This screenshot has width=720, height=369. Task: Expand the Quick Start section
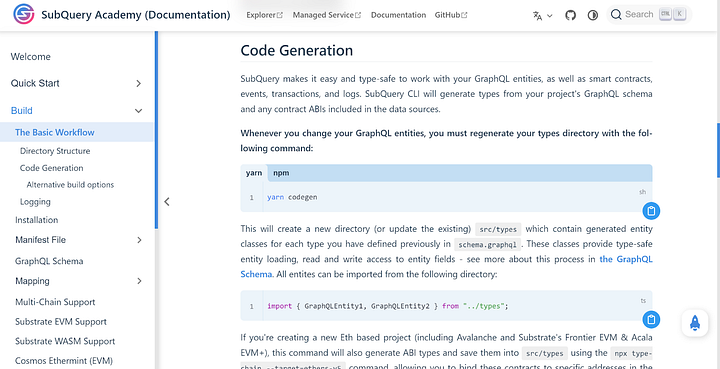point(138,84)
